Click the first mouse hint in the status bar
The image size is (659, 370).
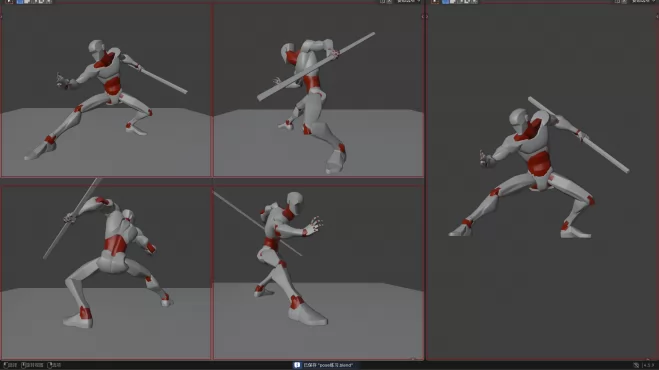10,365
